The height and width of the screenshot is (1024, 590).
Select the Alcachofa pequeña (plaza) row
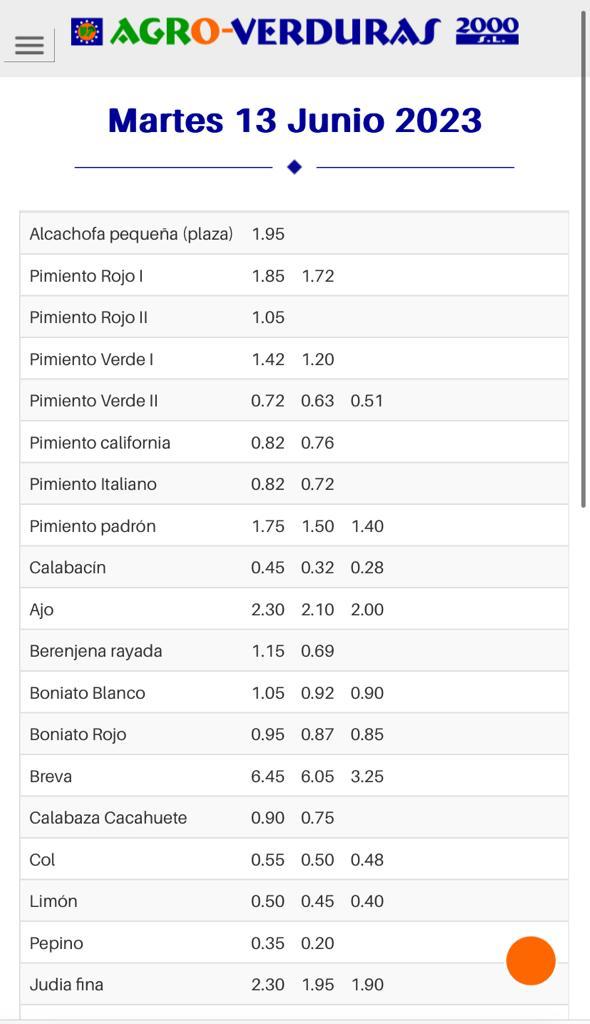(x=294, y=234)
